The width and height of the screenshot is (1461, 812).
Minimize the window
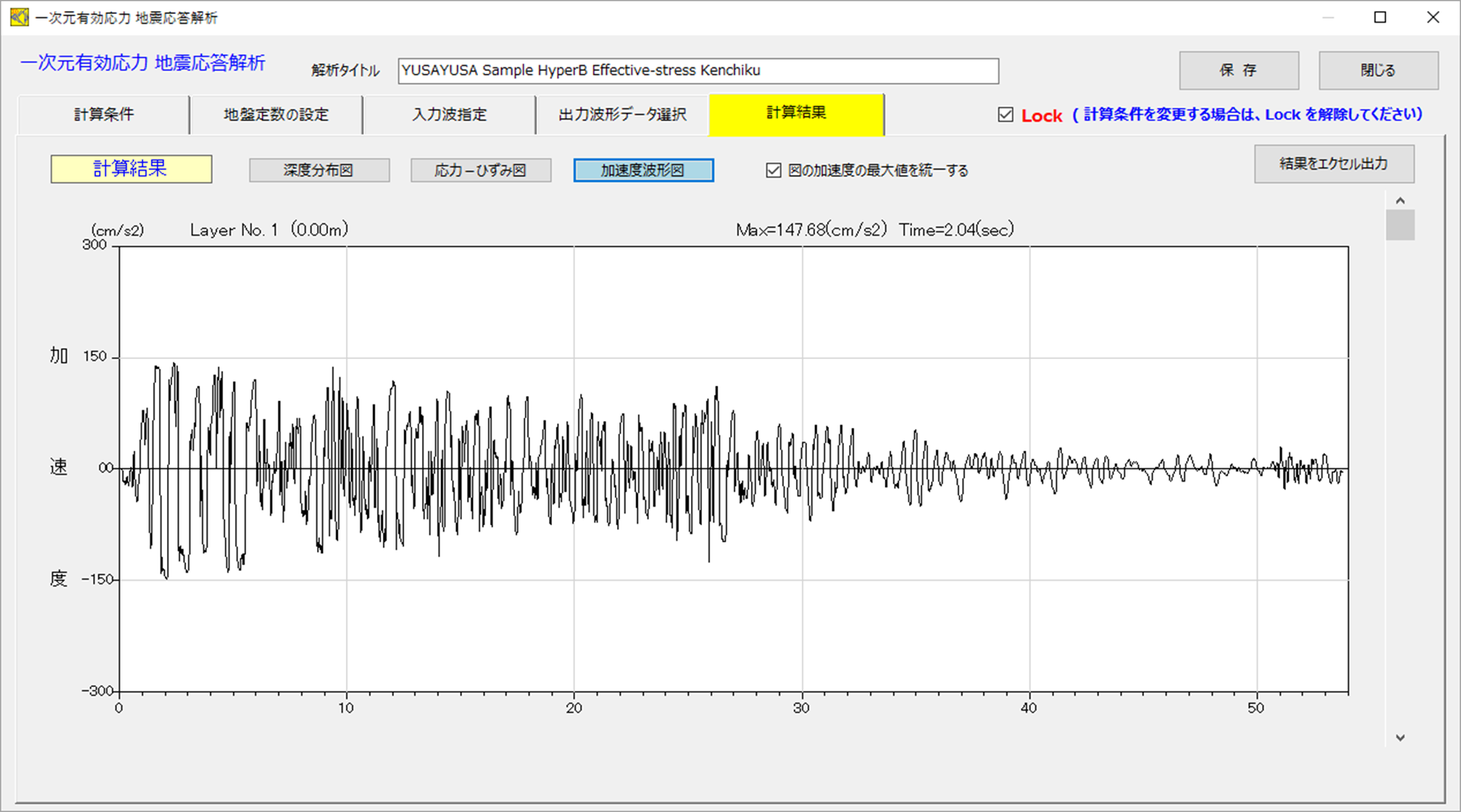1328,17
